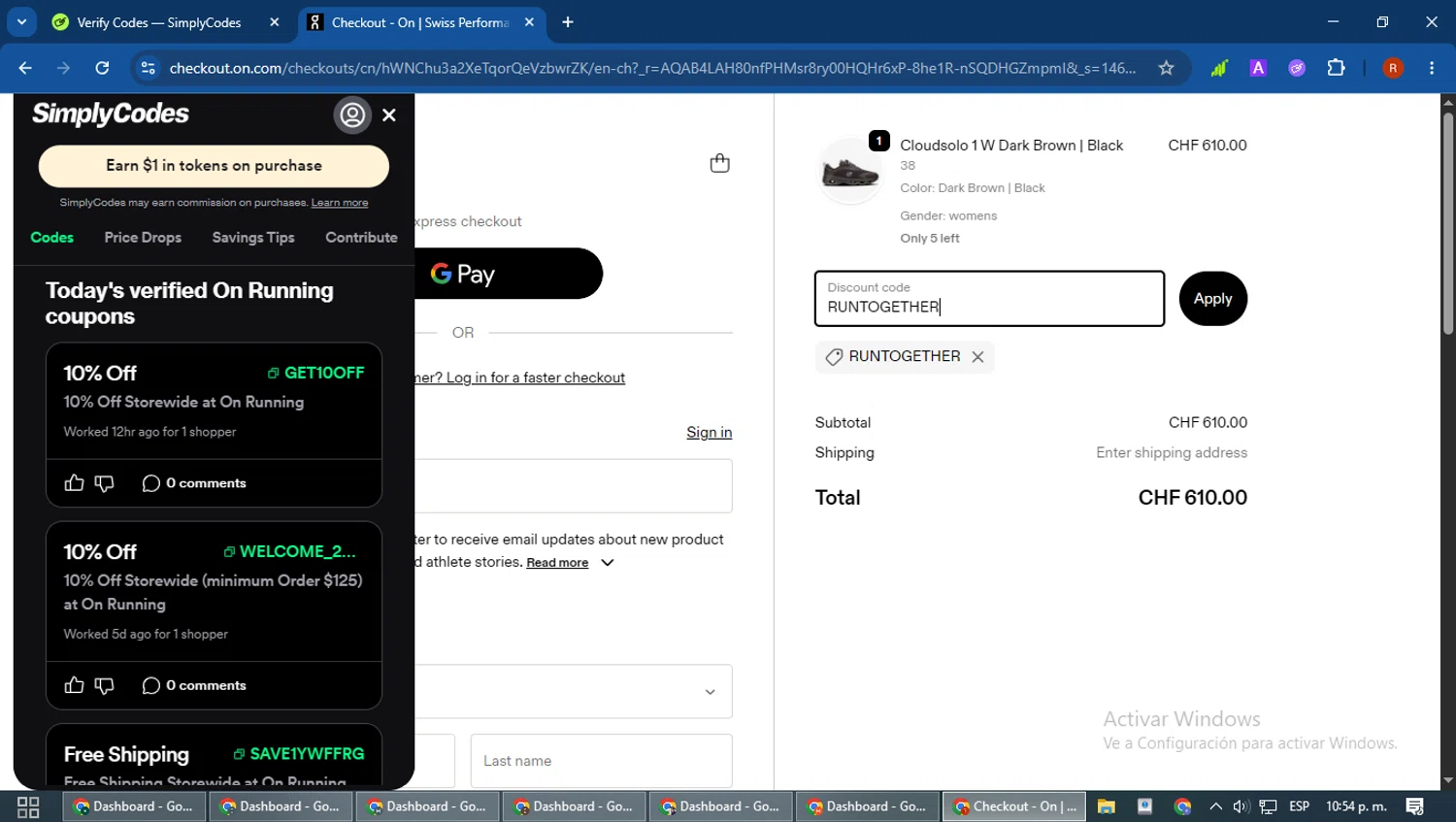This screenshot has height=822, width=1456.
Task: Open the Chrome three-dot menu
Action: (1432, 68)
